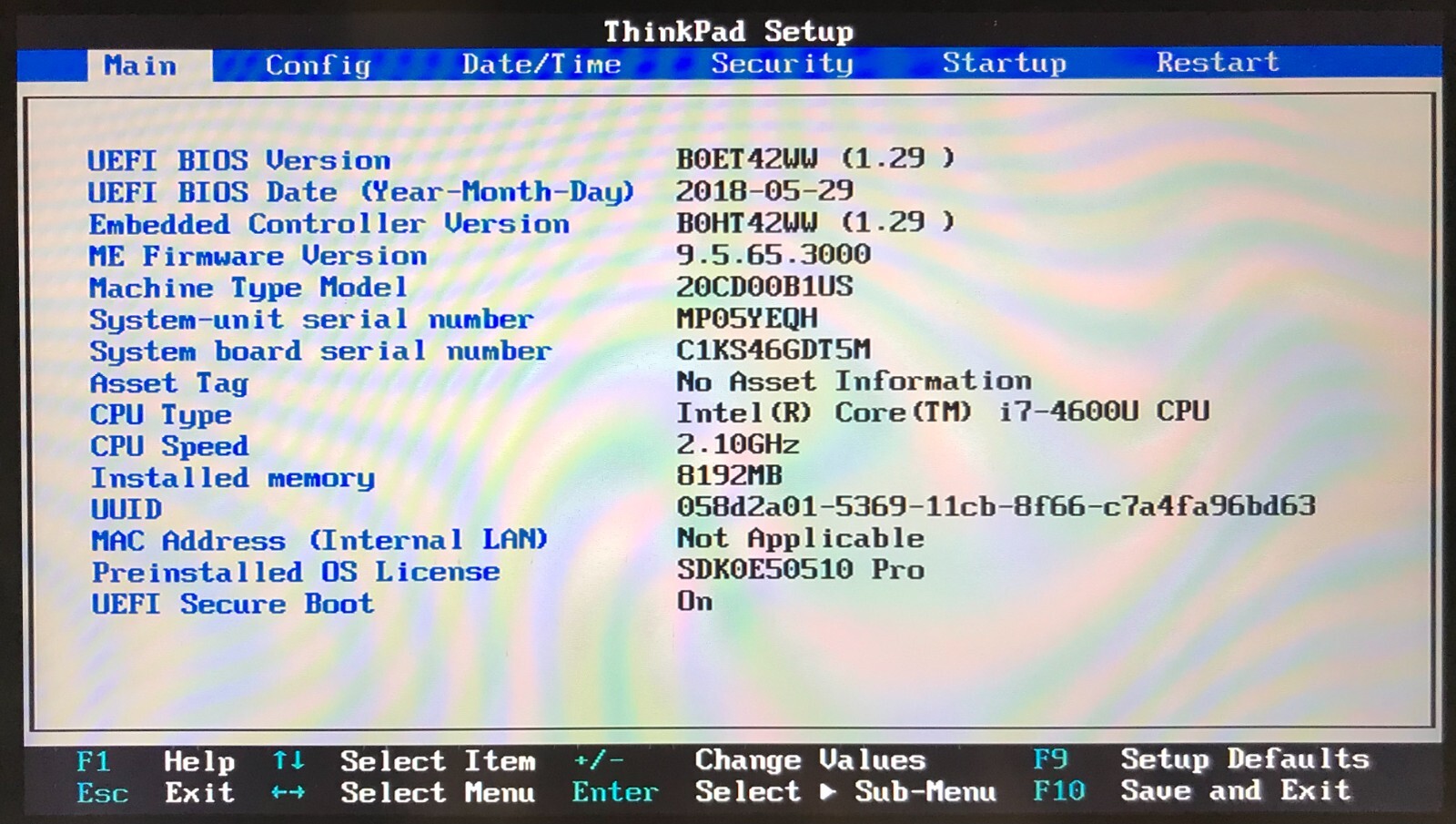Click the No Asset Information value
Image resolution: width=1456 pixels, height=824 pixels.
click(x=854, y=381)
